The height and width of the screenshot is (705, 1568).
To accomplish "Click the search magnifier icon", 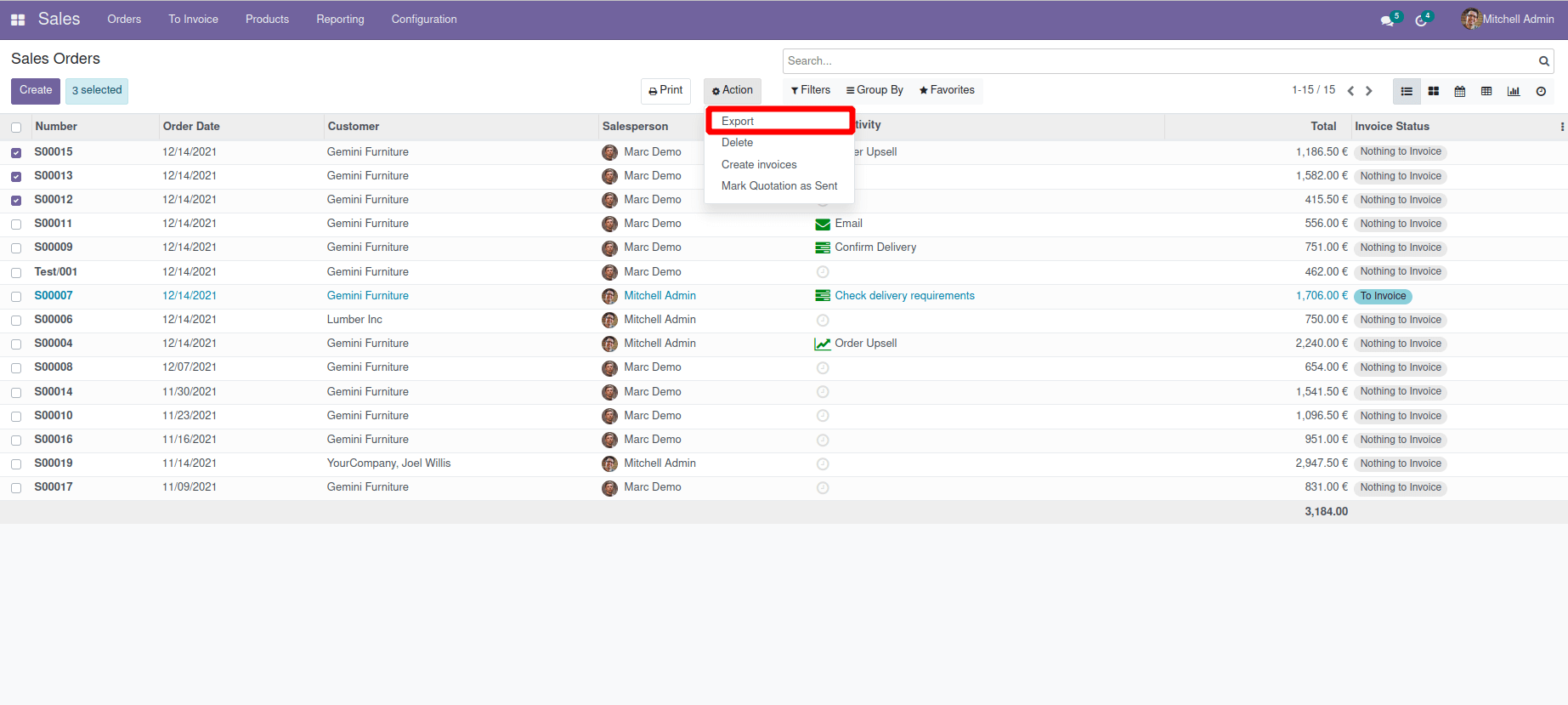I will 1543,61.
